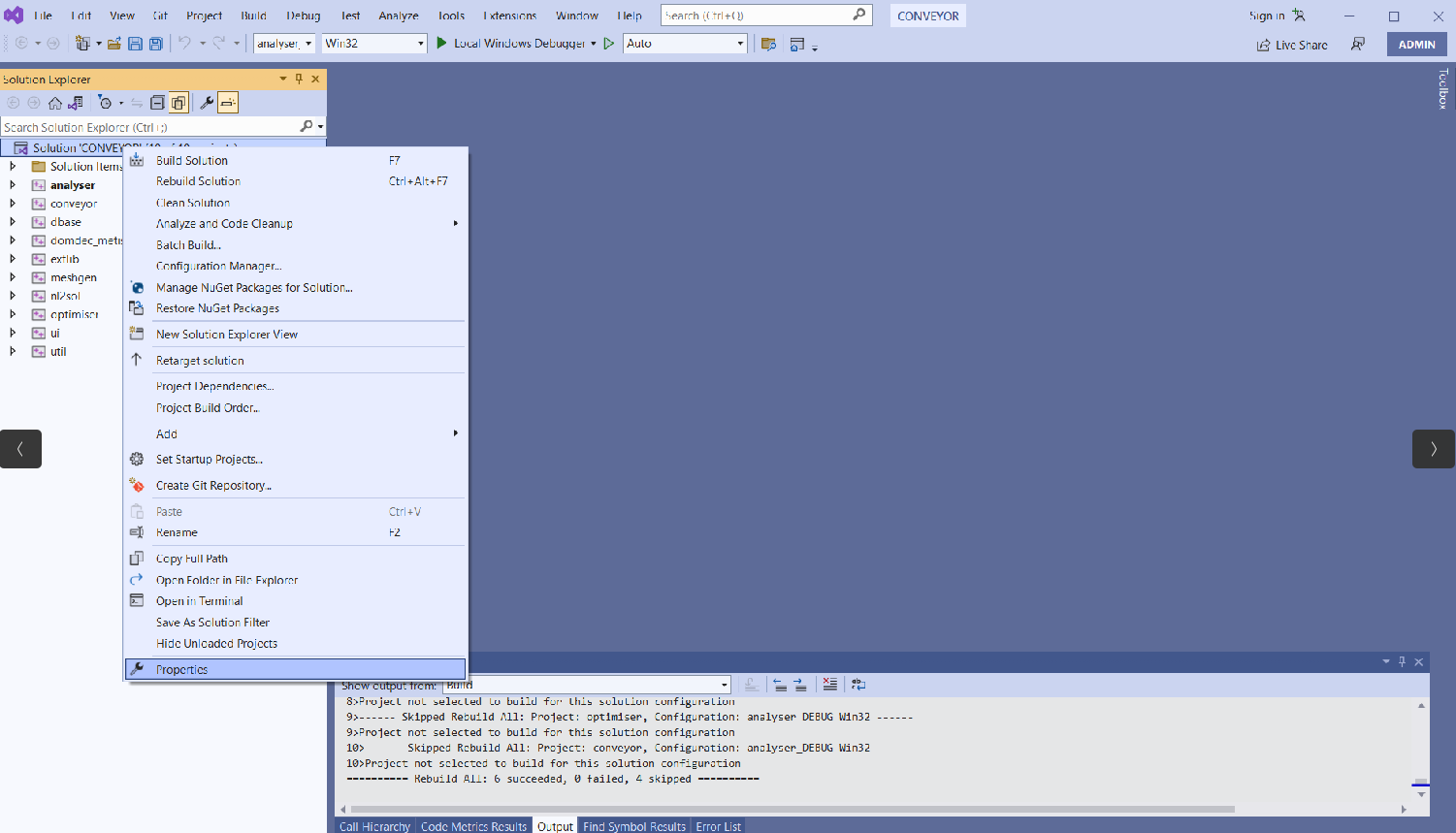Toggle the Preview Selected Items button
1456x833 pixels.
(227, 103)
